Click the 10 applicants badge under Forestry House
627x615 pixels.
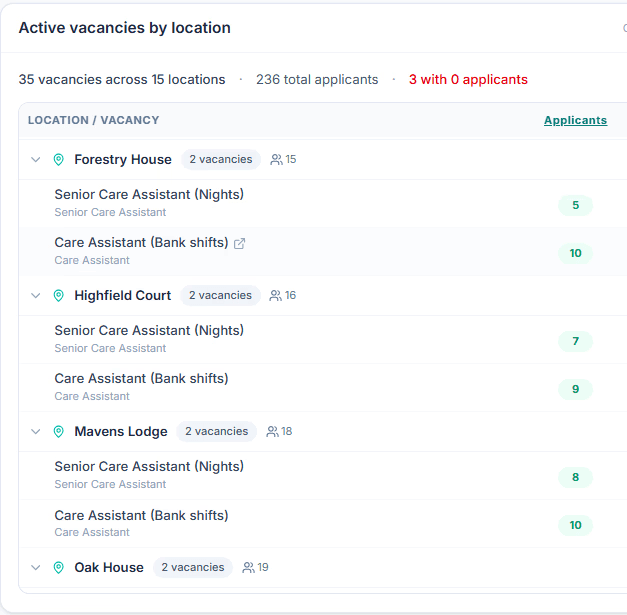(x=575, y=254)
